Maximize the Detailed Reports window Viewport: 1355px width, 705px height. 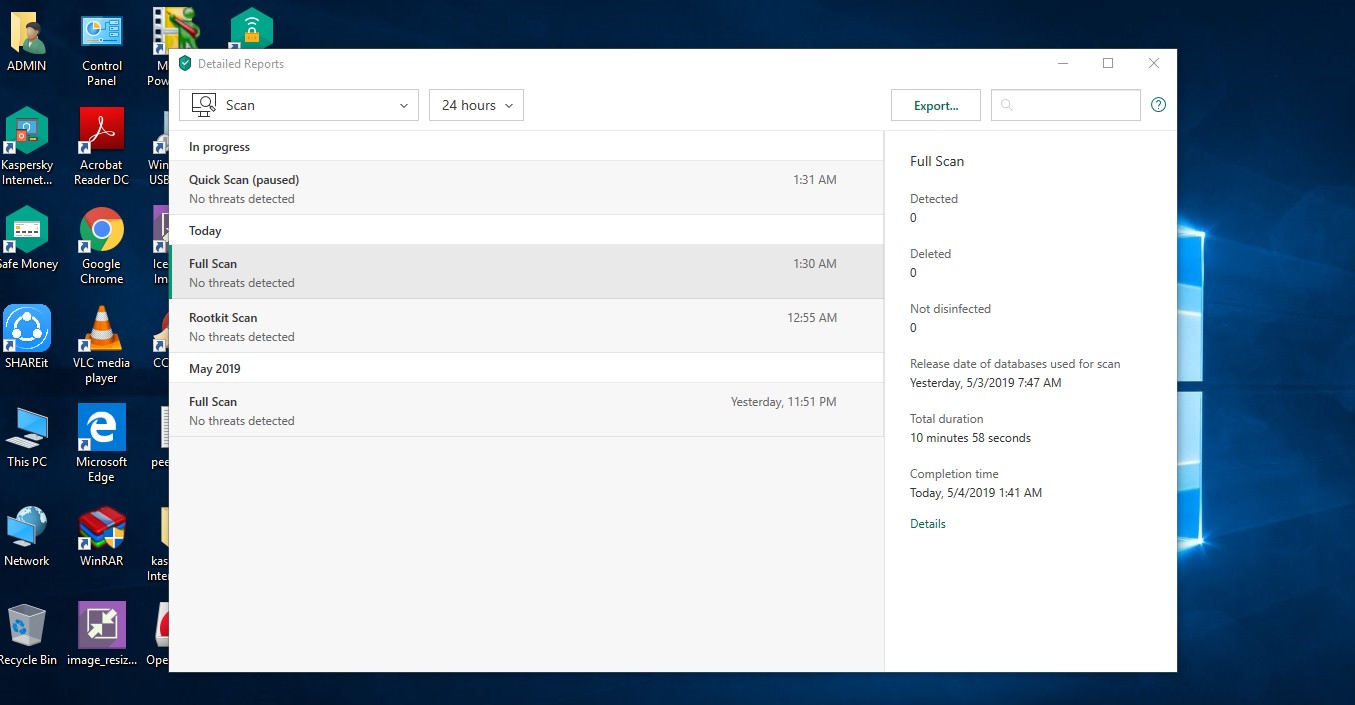(1107, 63)
